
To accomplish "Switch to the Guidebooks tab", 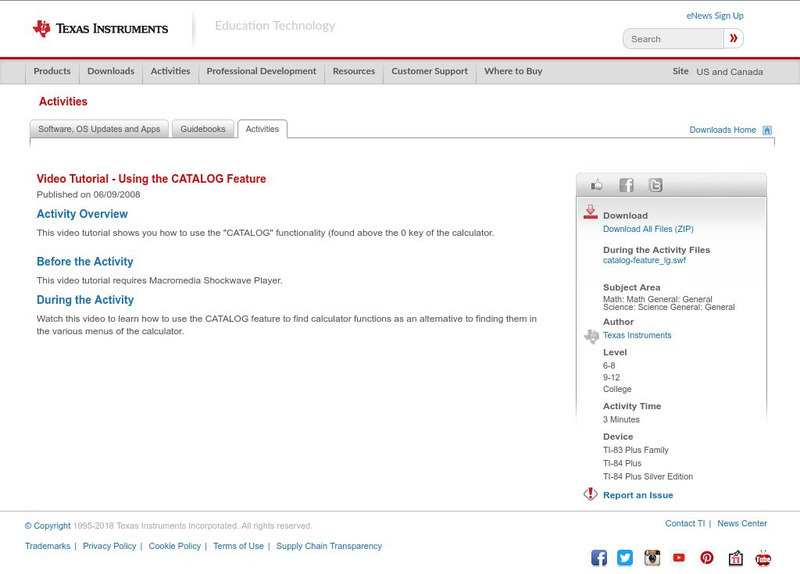I will coord(203,129).
